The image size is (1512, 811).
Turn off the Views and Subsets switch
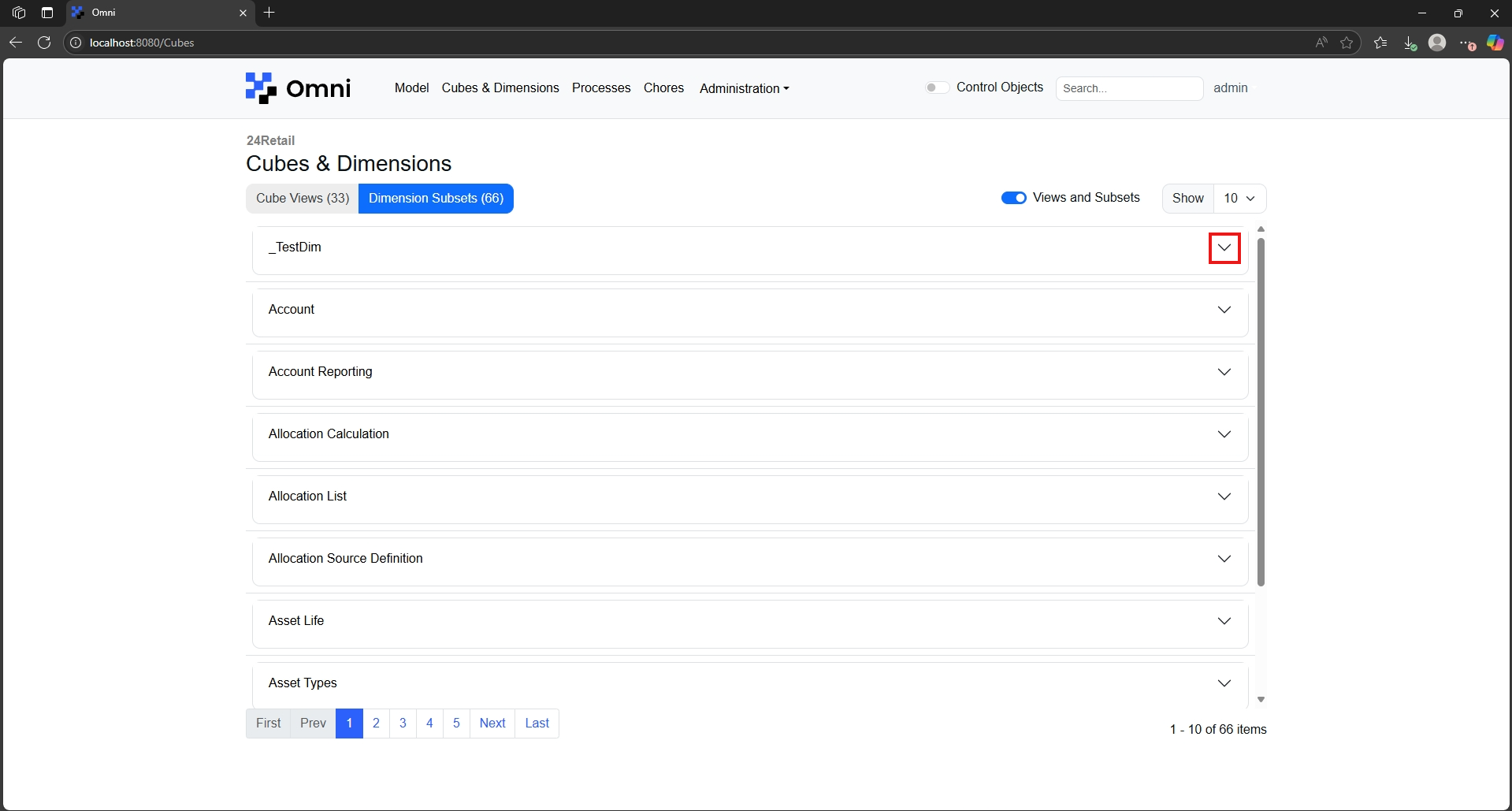[1013, 198]
